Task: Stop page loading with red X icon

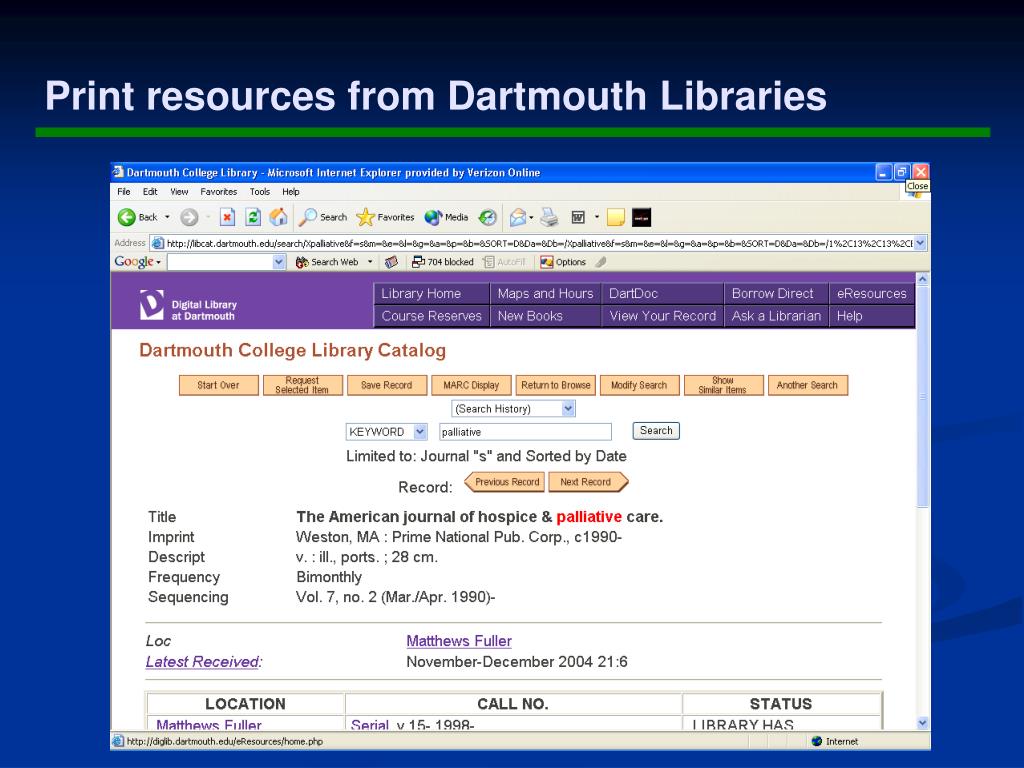Action: coord(227,217)
